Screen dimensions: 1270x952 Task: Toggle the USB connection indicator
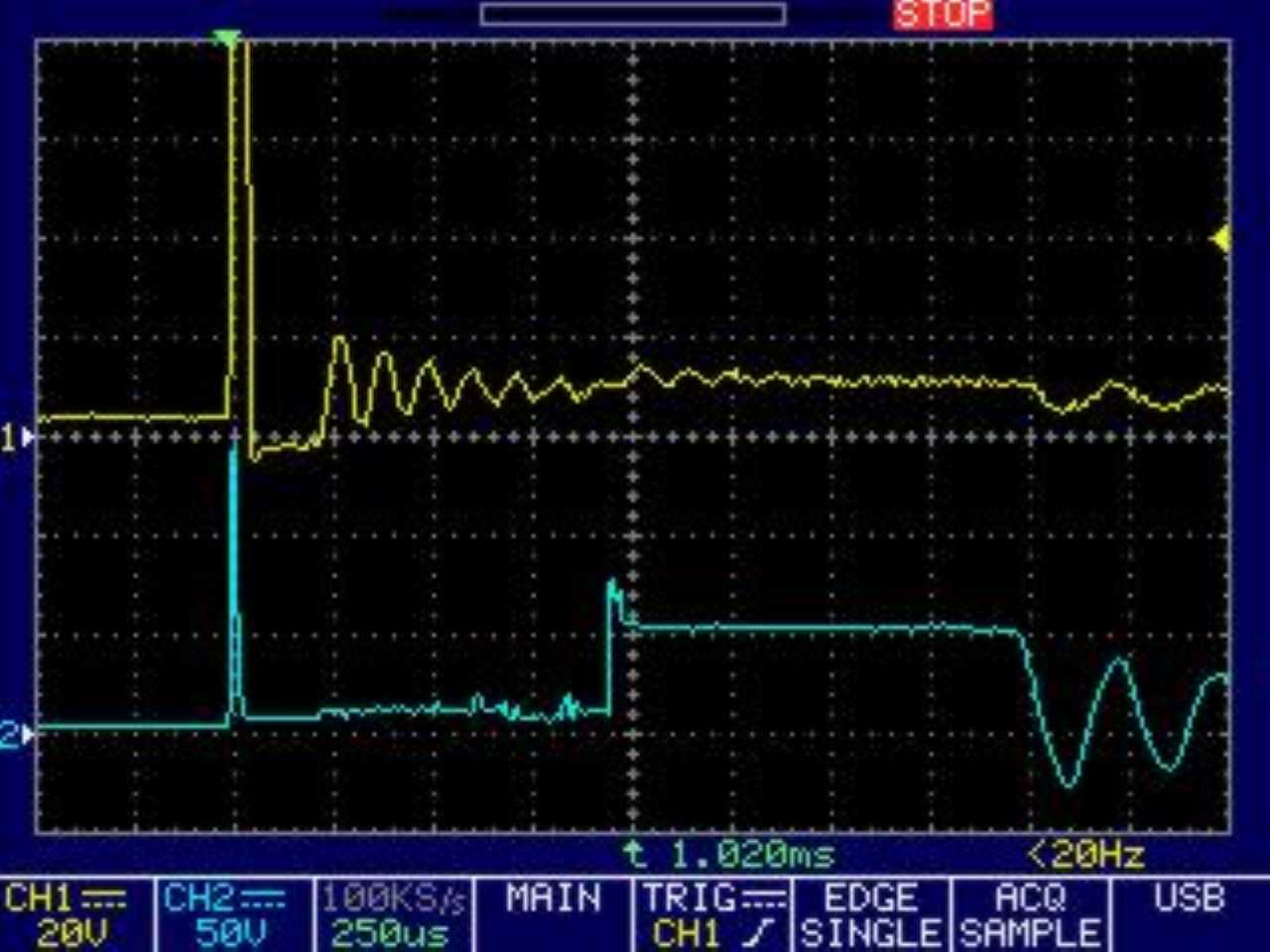pyautogui.click(x=1189, y=898)
